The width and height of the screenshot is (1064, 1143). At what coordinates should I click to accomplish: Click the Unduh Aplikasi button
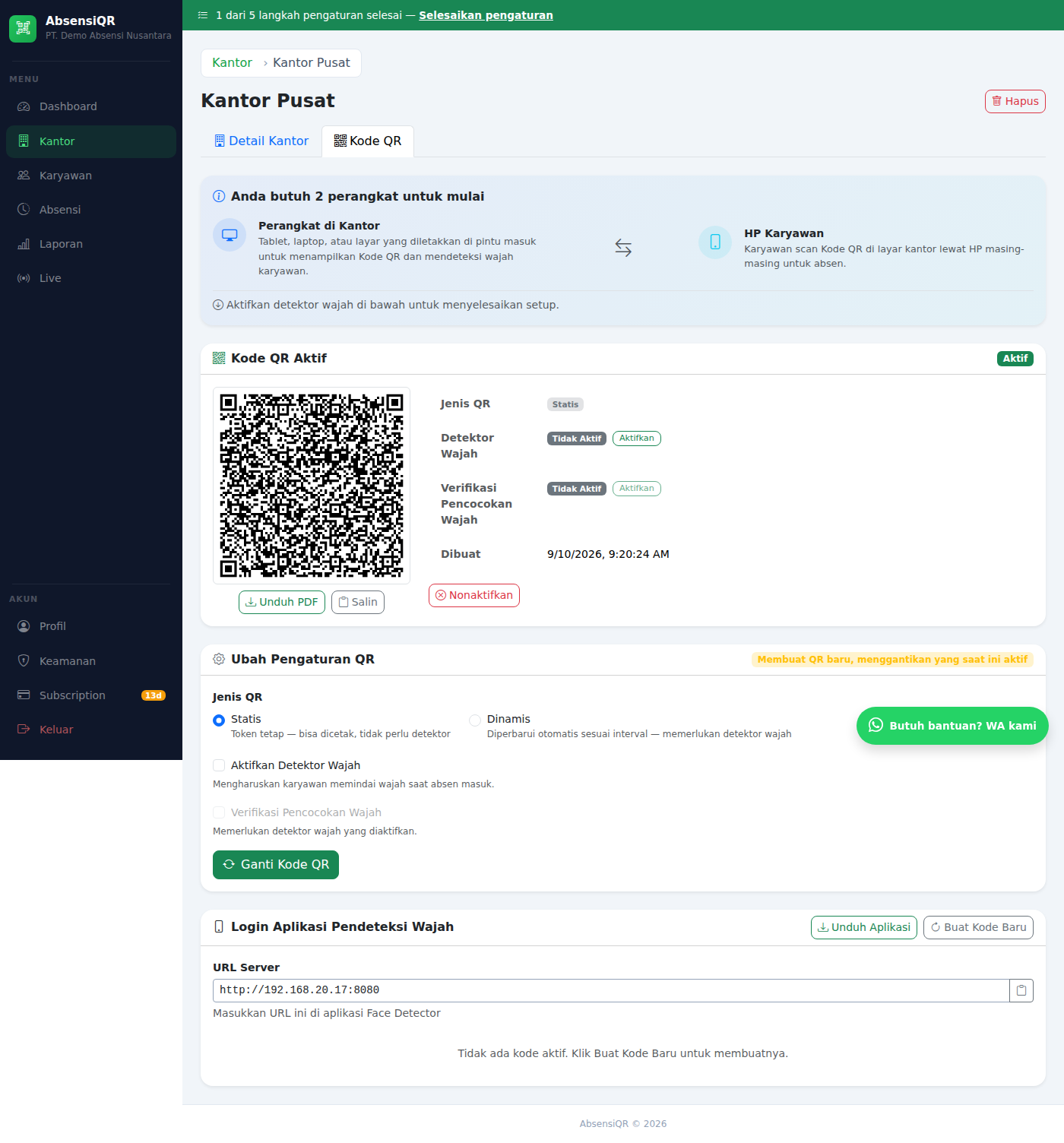click(864, 927)
